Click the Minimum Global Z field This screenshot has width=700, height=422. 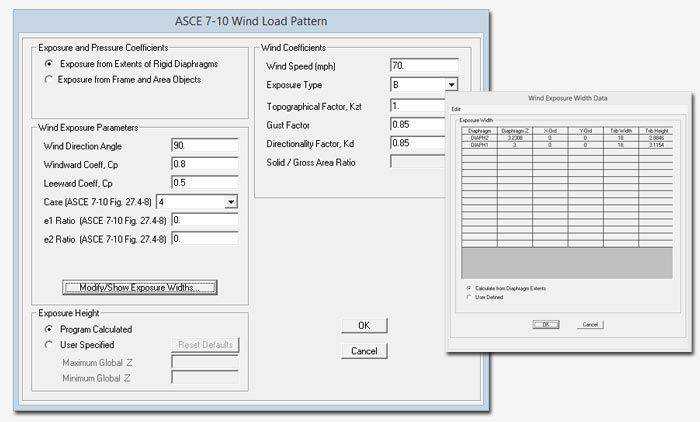[205, 377]
